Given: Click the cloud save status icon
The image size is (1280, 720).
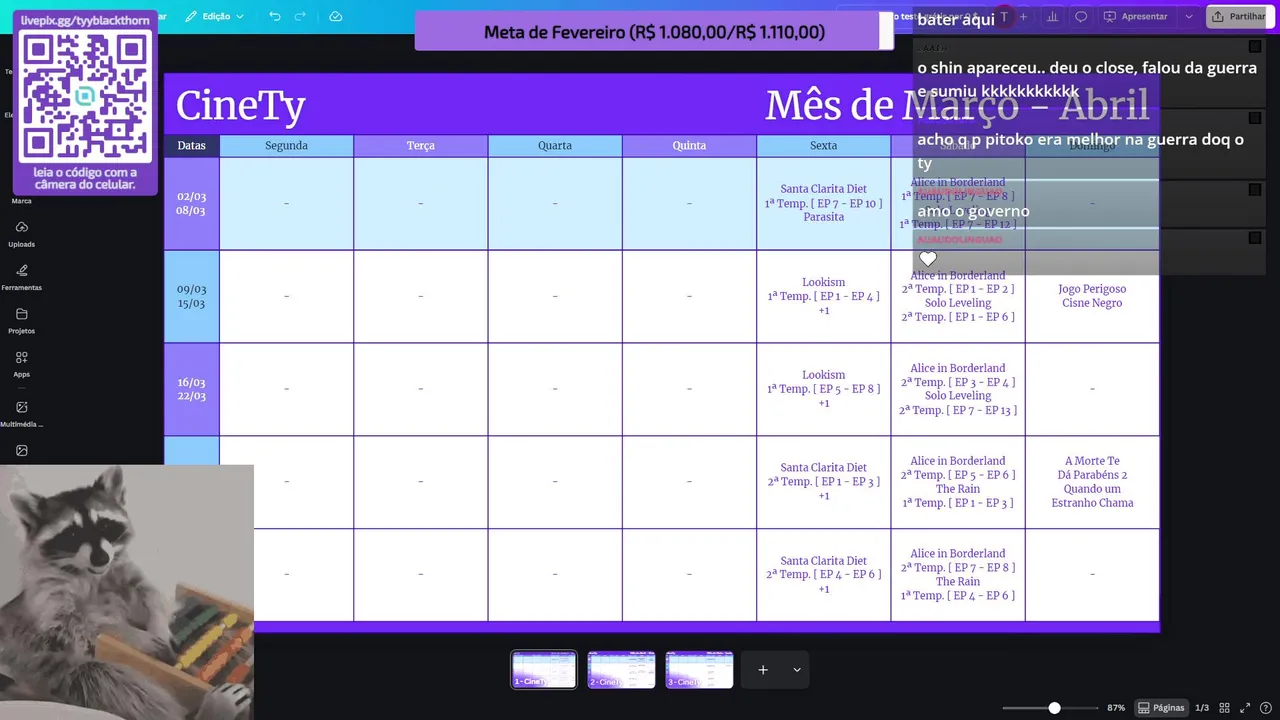Looking at the screenshot, I should [336, 16].
